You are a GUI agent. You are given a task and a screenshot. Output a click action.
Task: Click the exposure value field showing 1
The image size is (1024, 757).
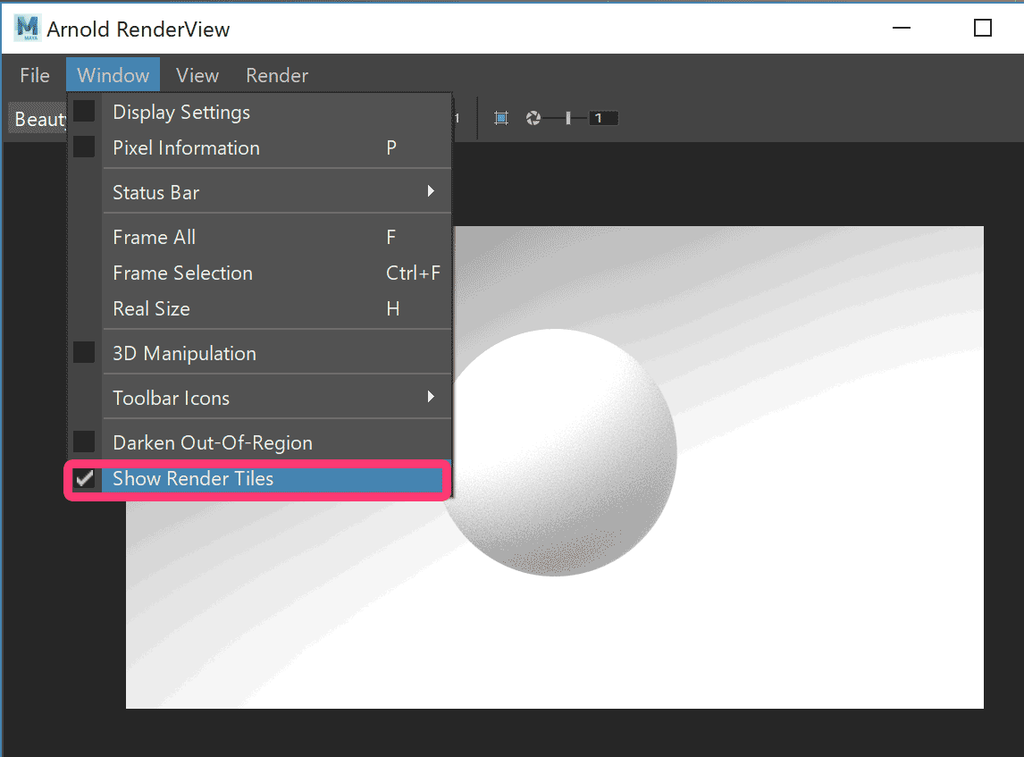coord(603,118)
